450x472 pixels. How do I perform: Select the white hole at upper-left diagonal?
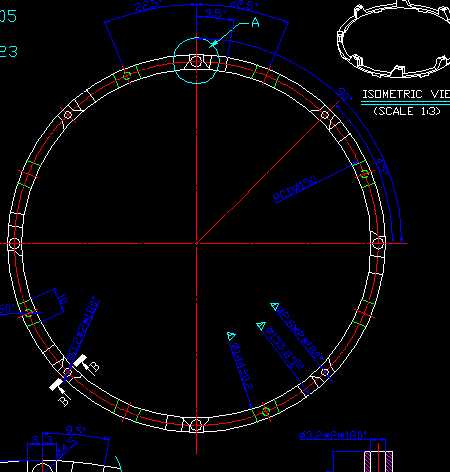point(68,115)
